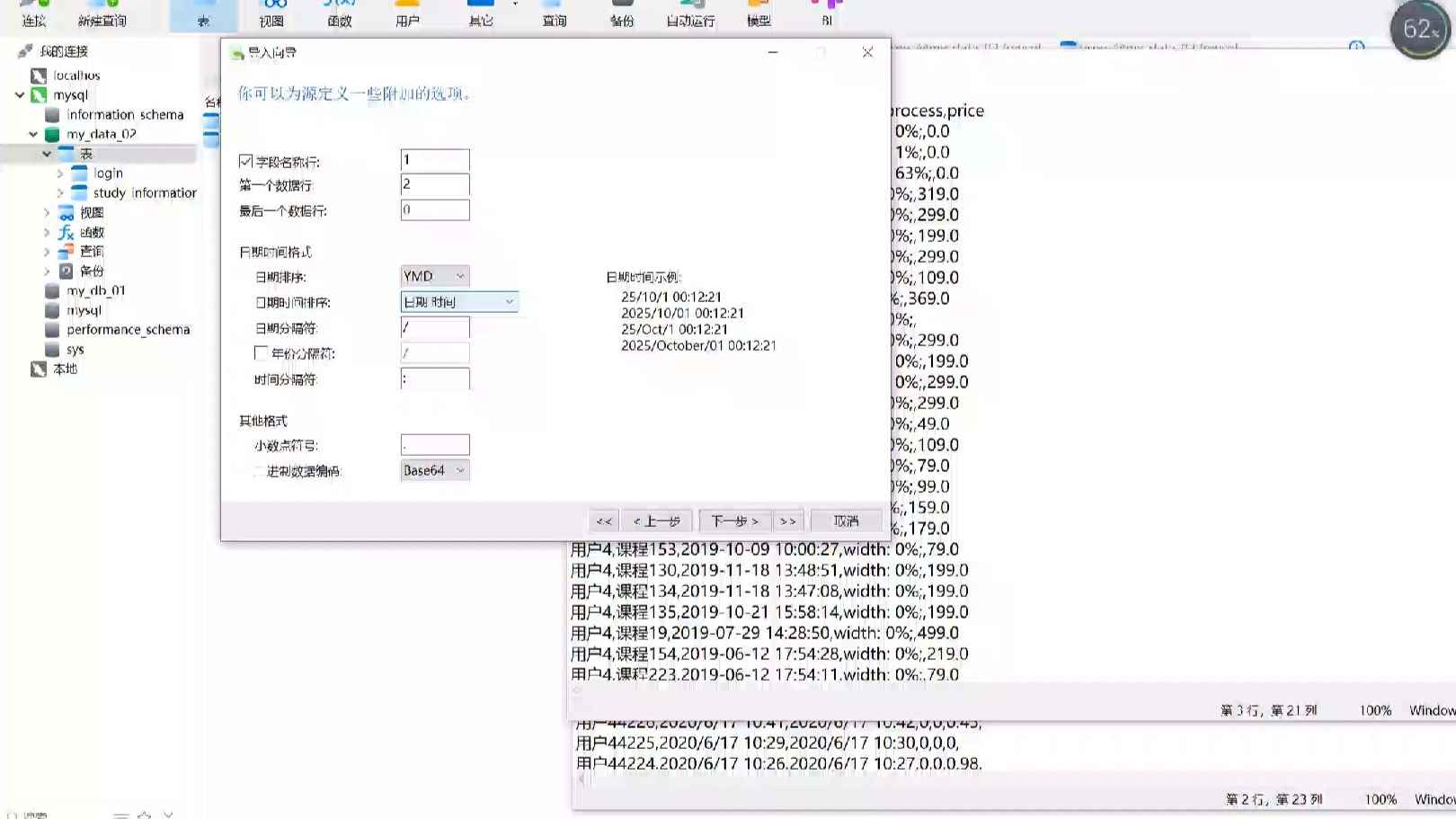Click the 本地 connection icon

point(39,369)
